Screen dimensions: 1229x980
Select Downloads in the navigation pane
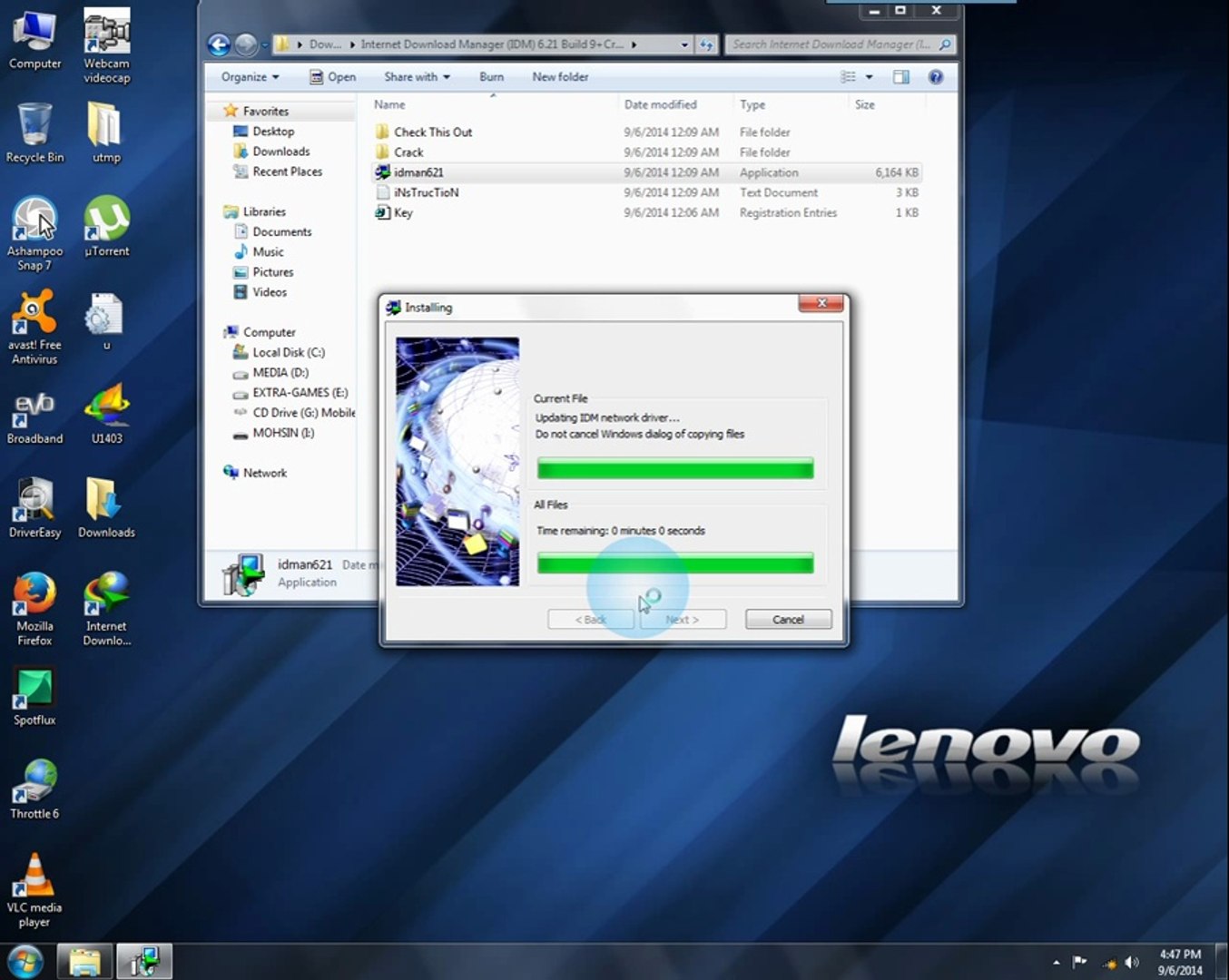pos(280,152)
